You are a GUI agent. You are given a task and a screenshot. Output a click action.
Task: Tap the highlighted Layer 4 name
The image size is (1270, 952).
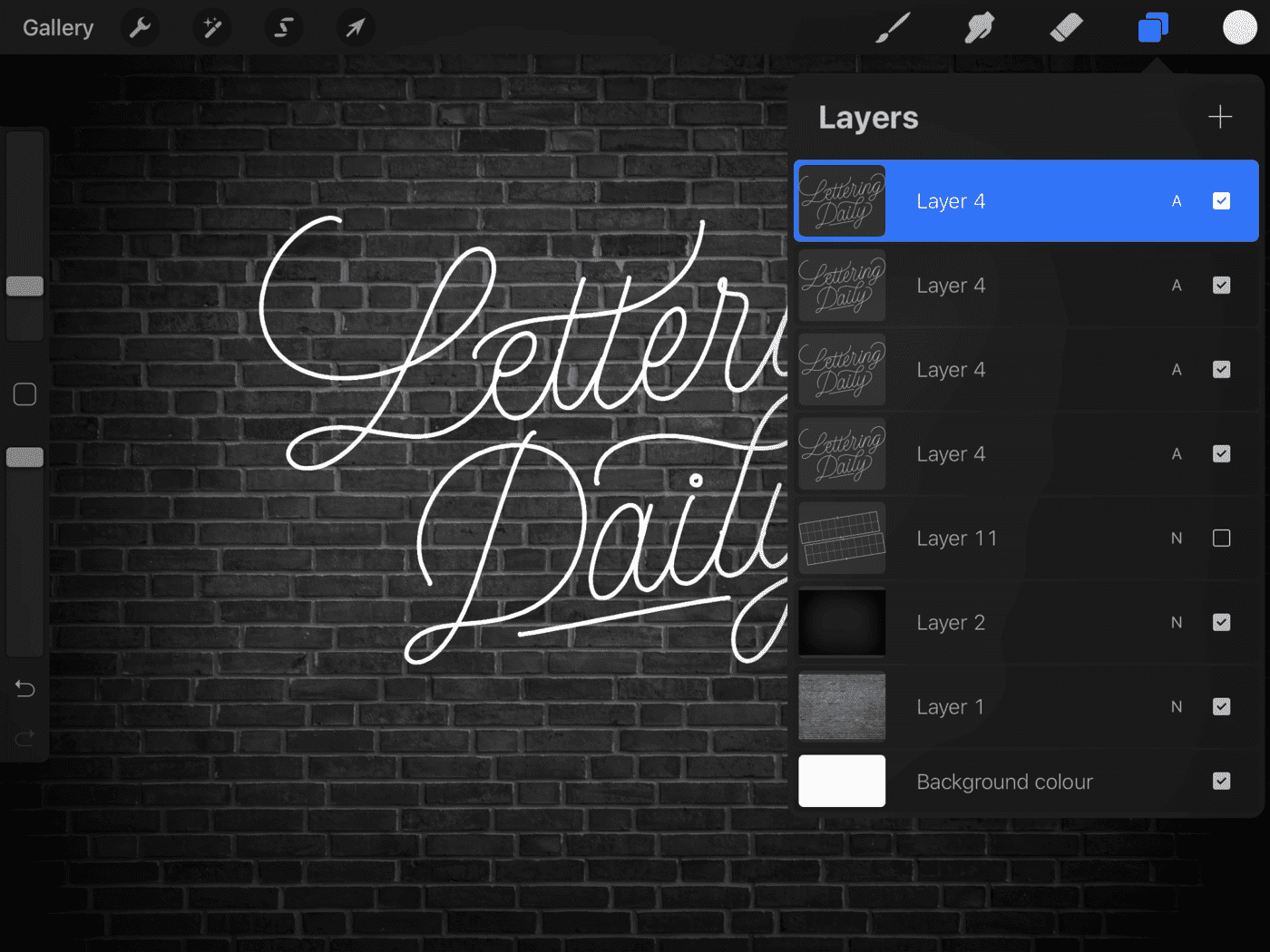(x=951, y=201)
